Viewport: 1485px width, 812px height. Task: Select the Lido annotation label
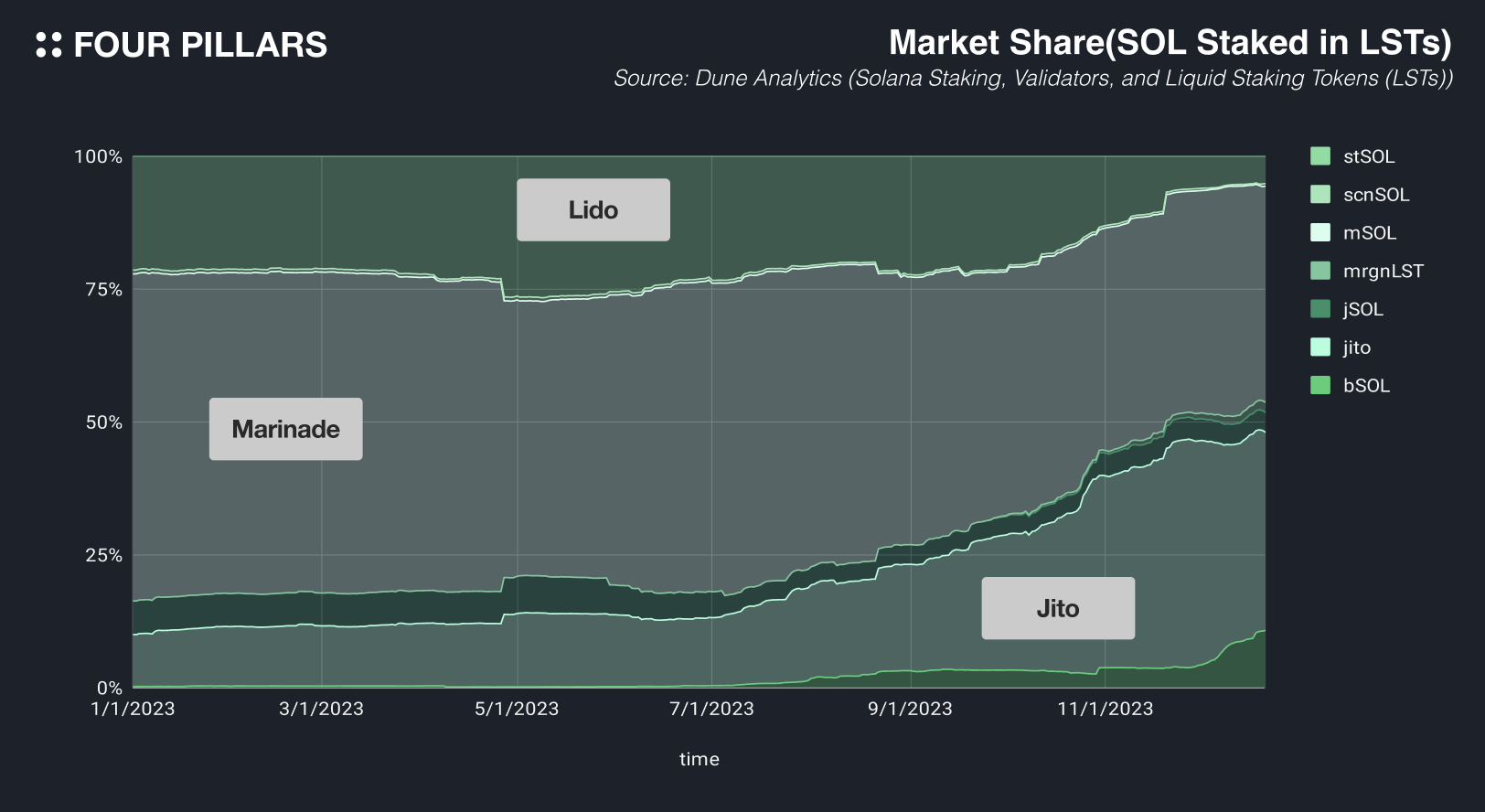point(593,210)
